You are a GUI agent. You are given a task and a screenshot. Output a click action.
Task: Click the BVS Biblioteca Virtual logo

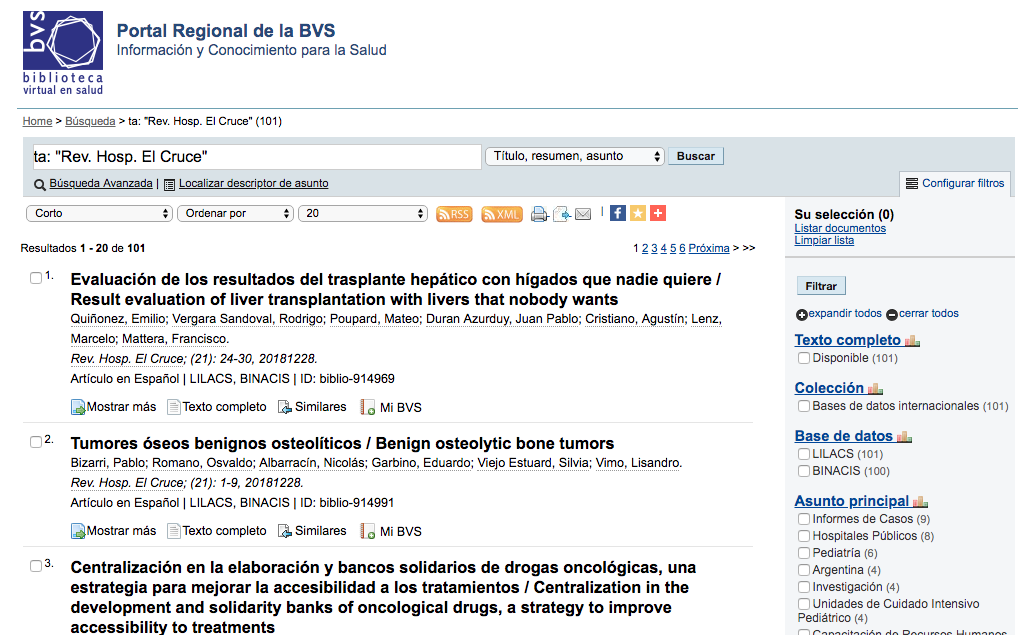(63, 53)
